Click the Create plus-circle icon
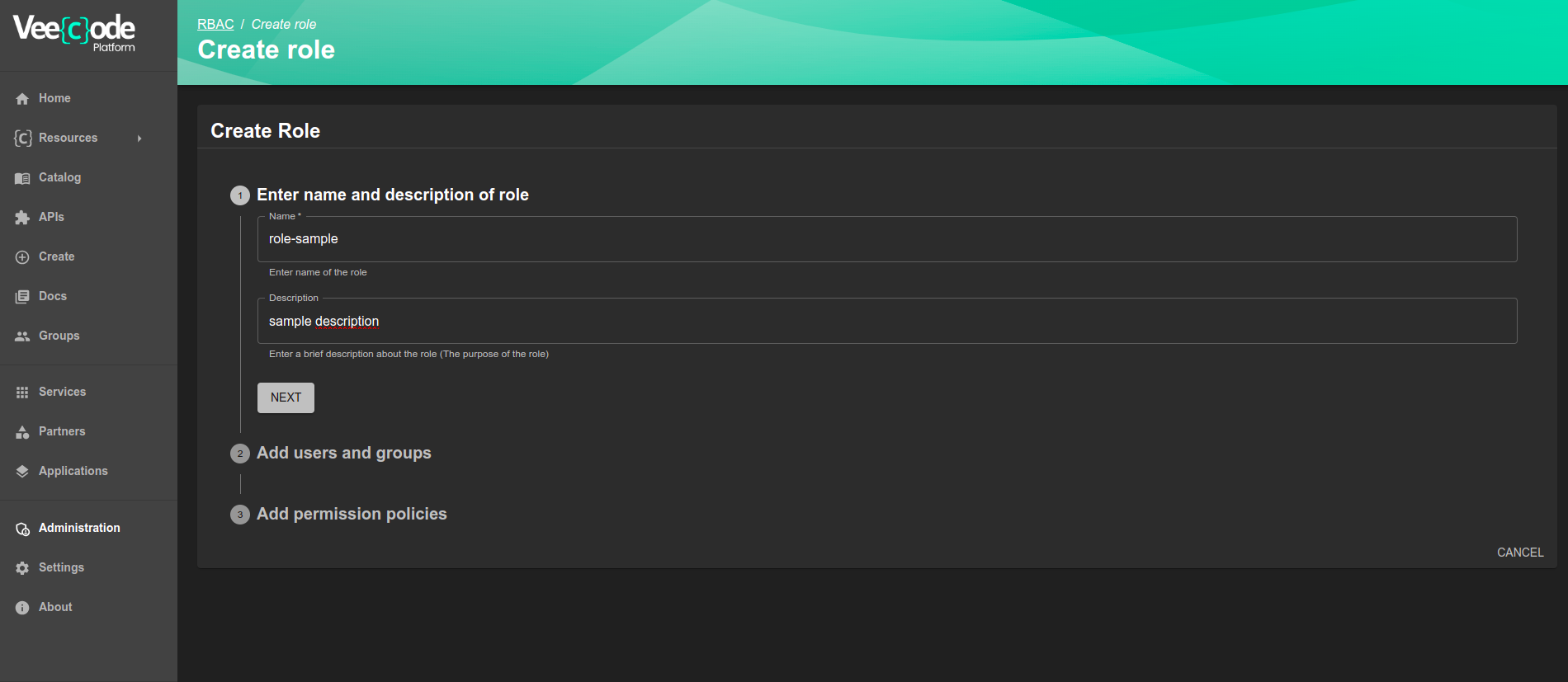The image size is (1568, 682). [22, 257]
